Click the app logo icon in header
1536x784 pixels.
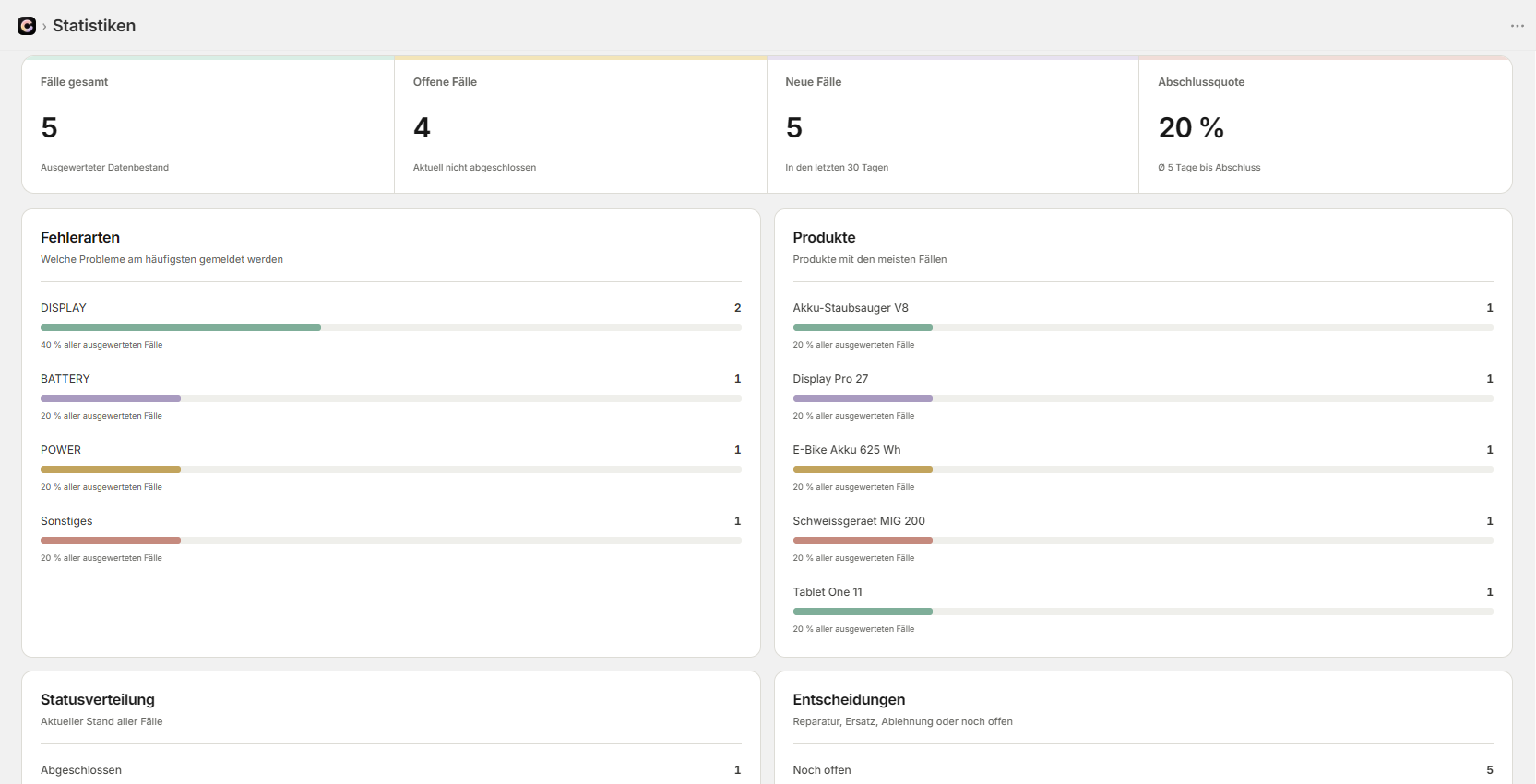tap(27, 26)
